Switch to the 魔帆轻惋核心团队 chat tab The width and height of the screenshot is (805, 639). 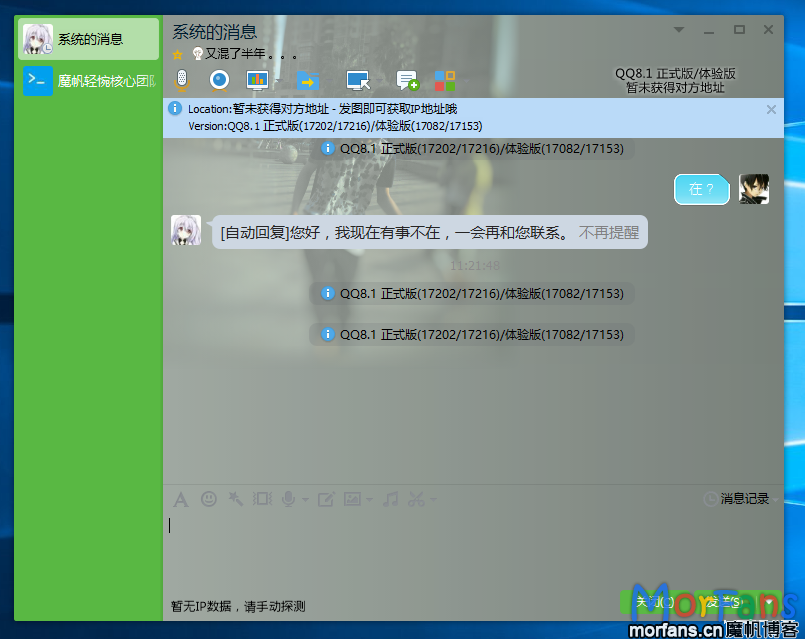click(x=89, y=81)
